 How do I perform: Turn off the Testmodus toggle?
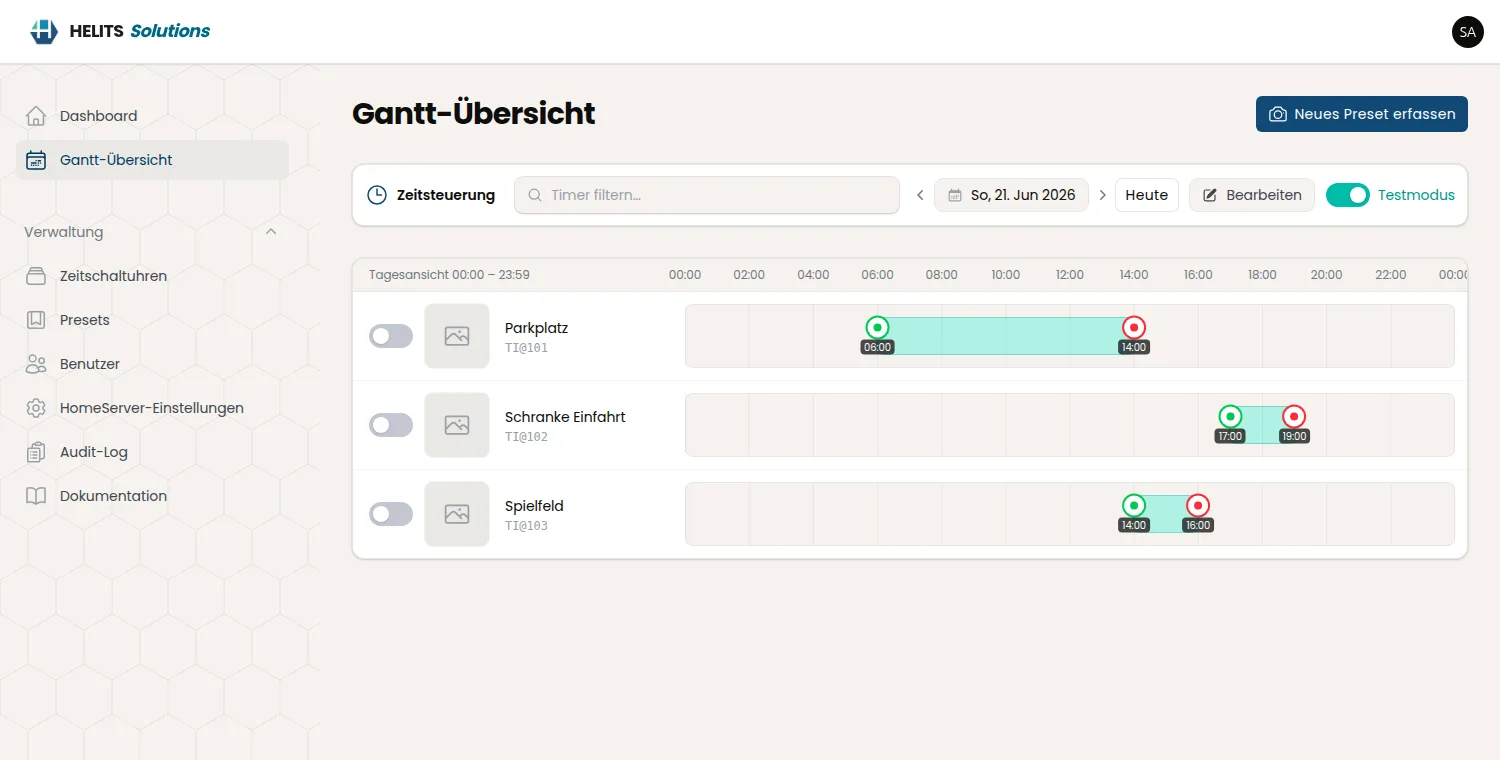[1347, 195]
